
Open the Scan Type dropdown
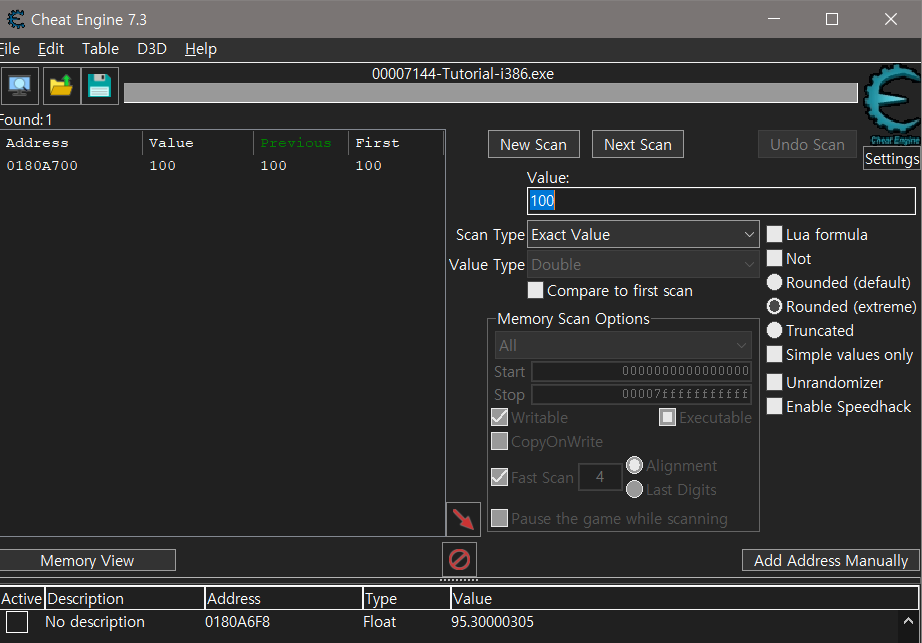(643, 234)
